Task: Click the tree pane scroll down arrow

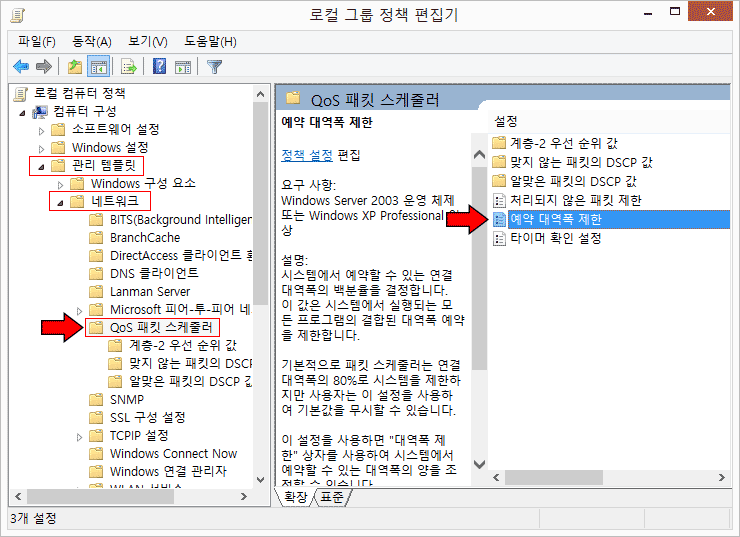Action: point(260,480)
